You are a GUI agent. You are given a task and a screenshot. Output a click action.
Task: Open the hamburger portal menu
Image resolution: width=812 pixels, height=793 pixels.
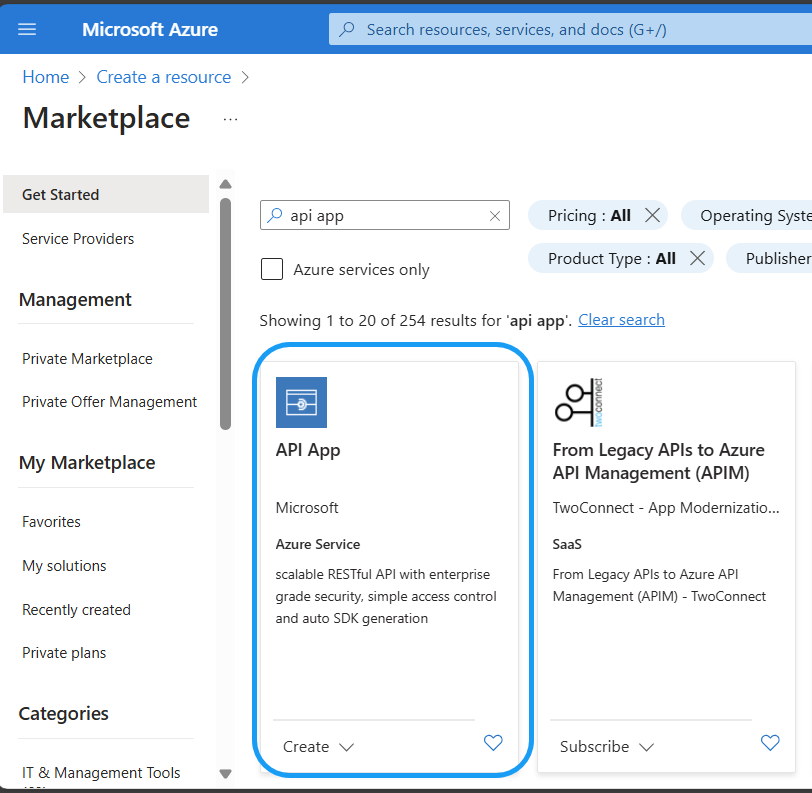pos(27,30)
